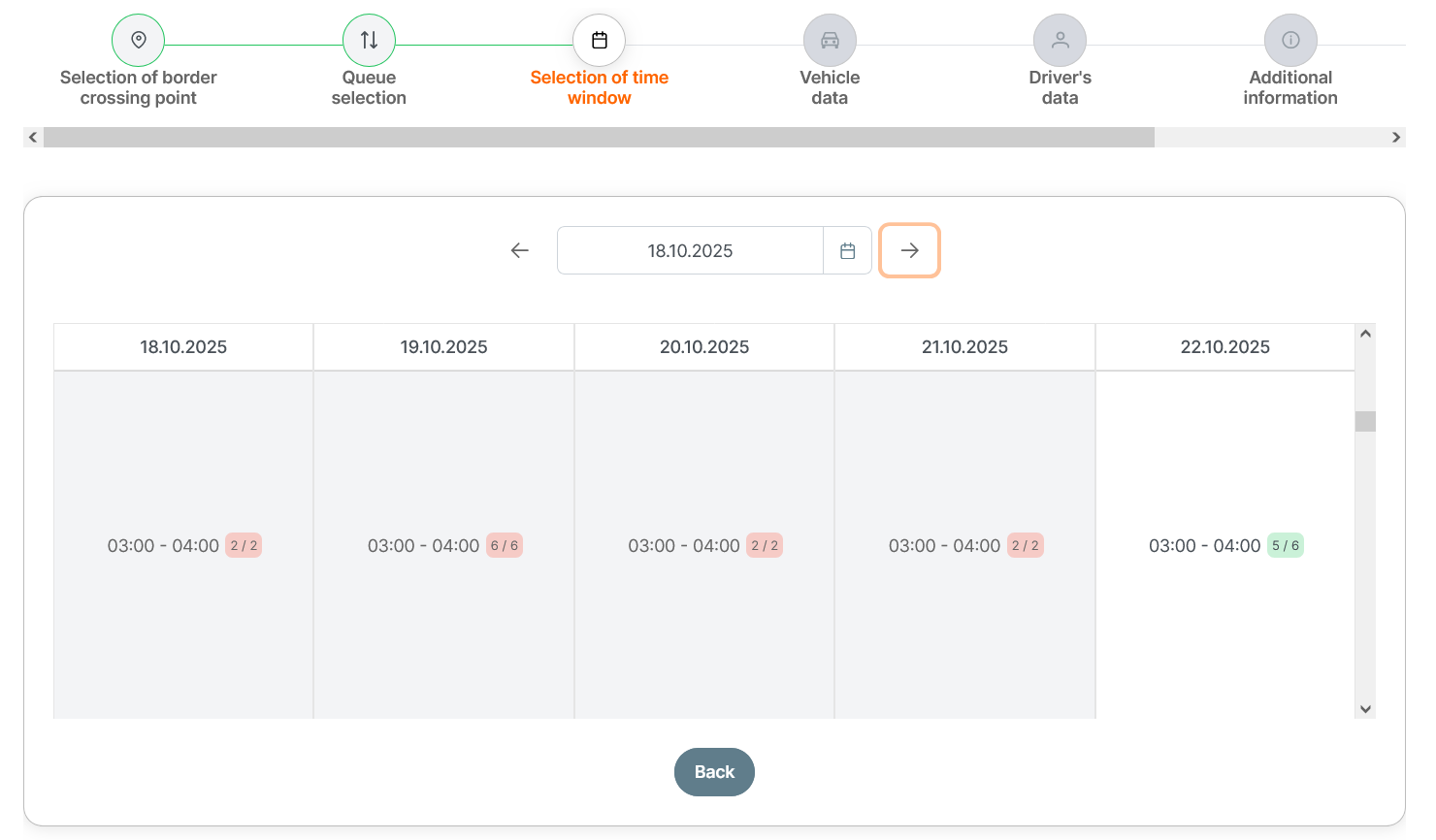Click the Vehicle data car icon
Image resolution: width=1436 pixels, height=840 pixels.
tap(830, 40)
